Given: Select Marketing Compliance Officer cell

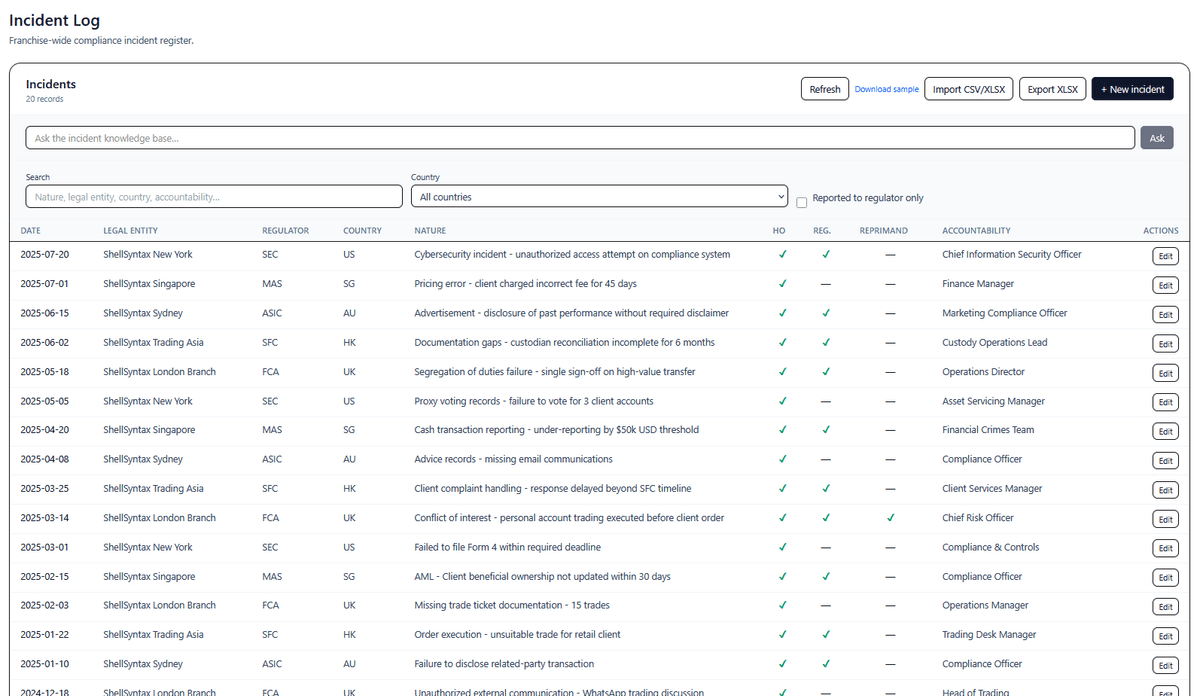Looking at the screenshot, I should (1004, 313).
